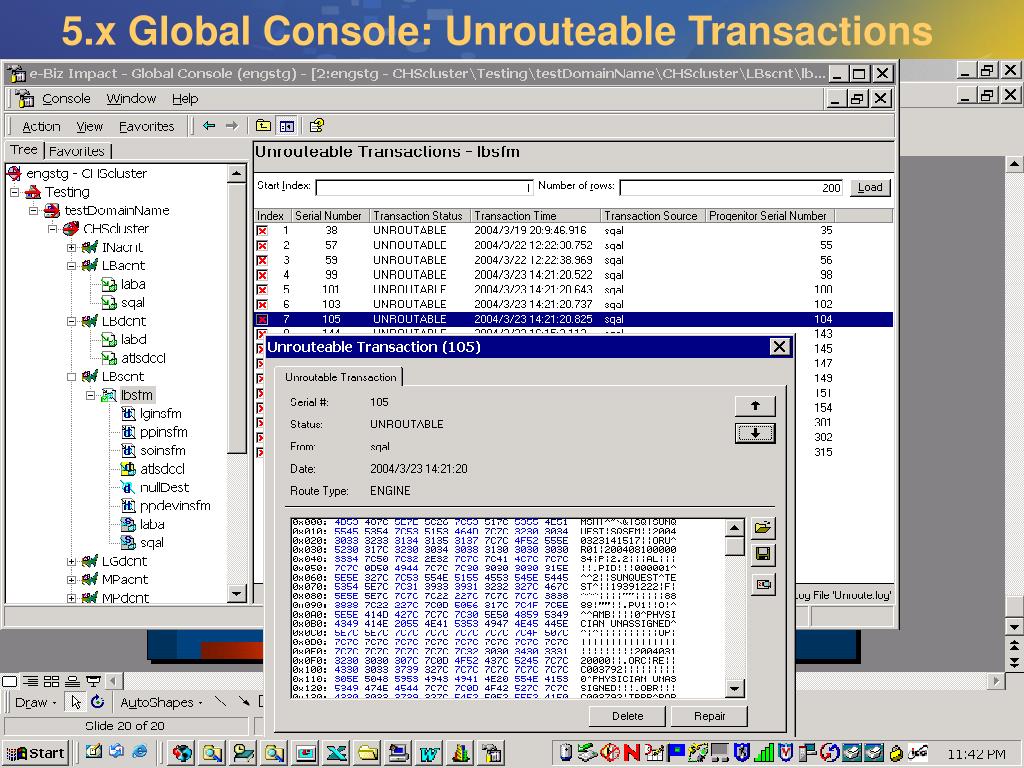The height and width of the screenshot is (768, 1024).
Task: Click the yellow folder button in the taskbar
Action: pos(368,753)
